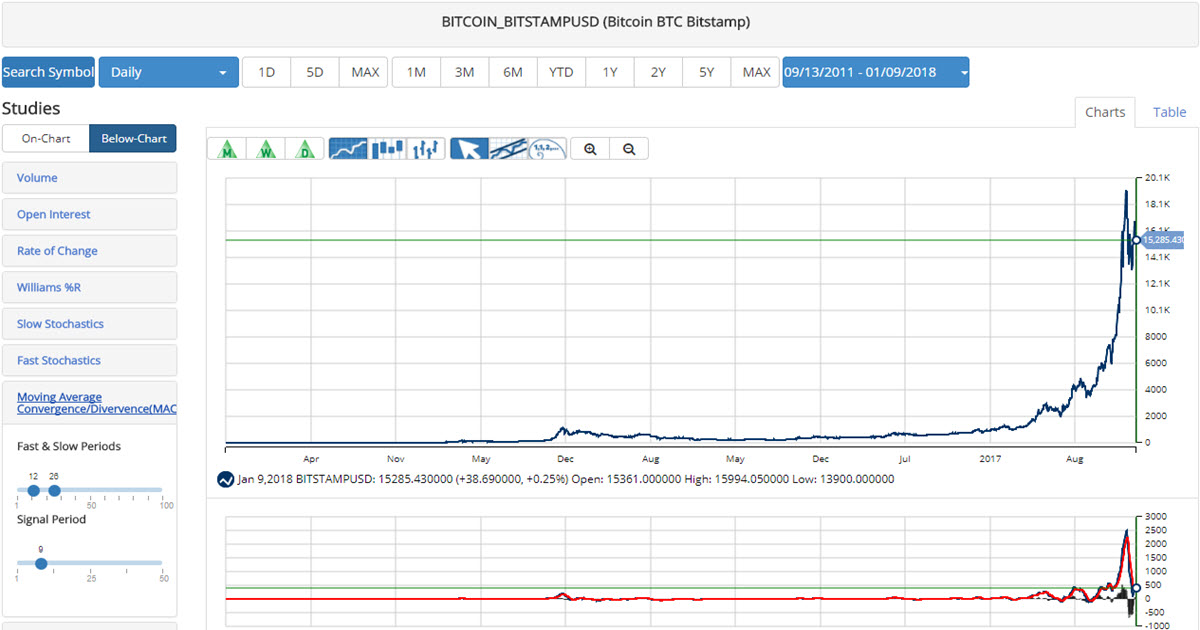Screen dimensions: 1200x630
Task: Toggle studies to On-Chart
Action: [46, 138]
